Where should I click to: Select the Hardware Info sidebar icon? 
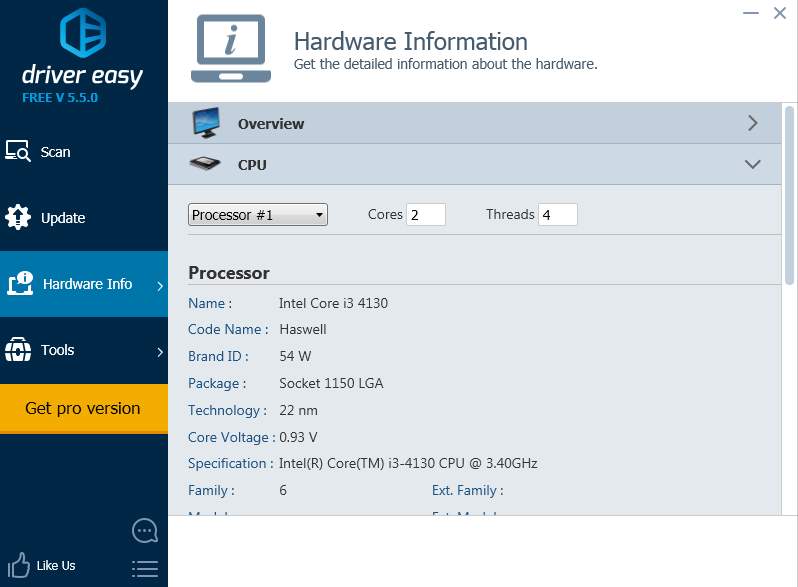[20, 284]
